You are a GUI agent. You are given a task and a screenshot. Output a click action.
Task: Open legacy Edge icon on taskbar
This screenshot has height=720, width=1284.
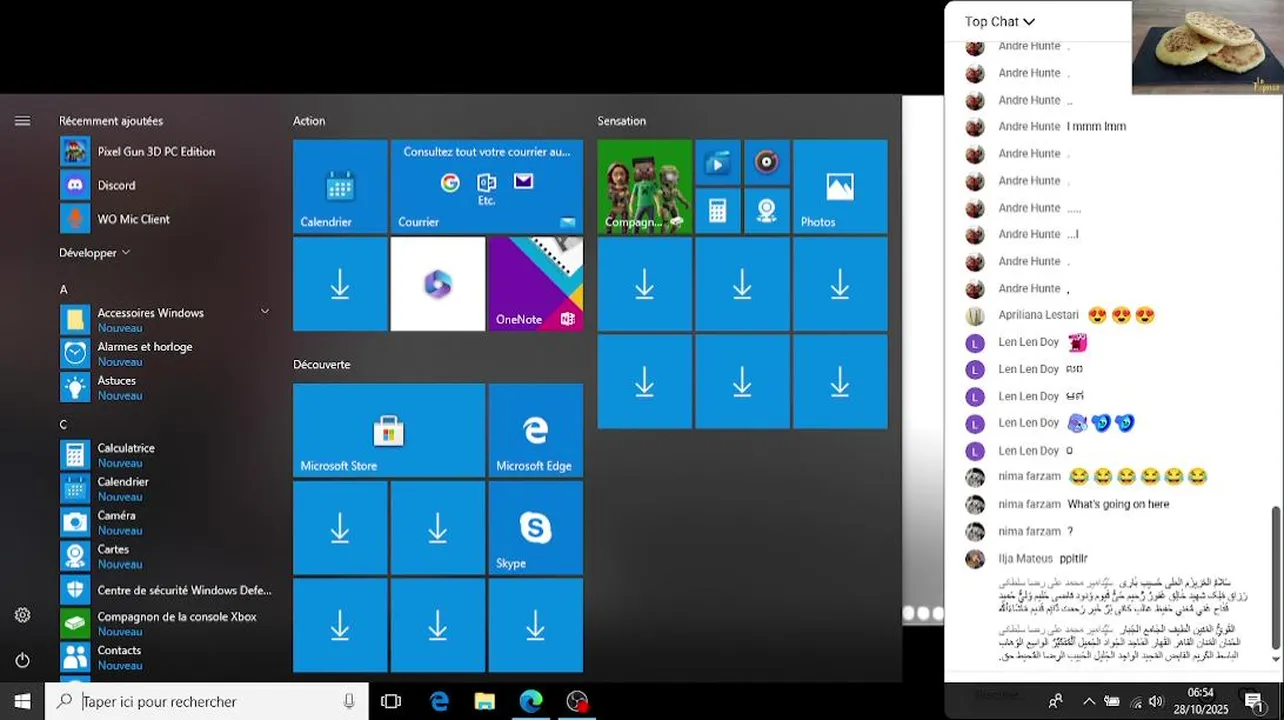(x=439, y=702)
